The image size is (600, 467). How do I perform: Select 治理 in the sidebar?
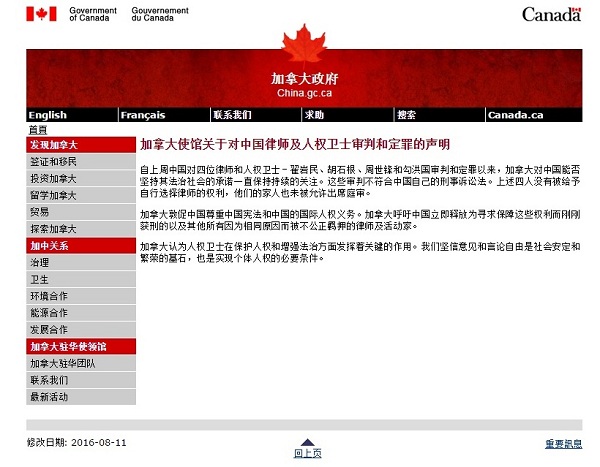pos(81,263)
